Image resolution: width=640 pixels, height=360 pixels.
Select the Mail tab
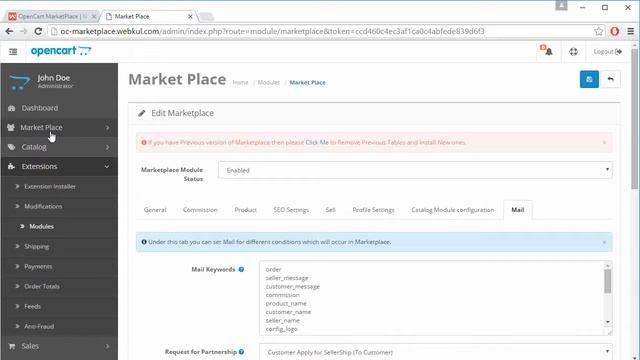click(518, 210)
